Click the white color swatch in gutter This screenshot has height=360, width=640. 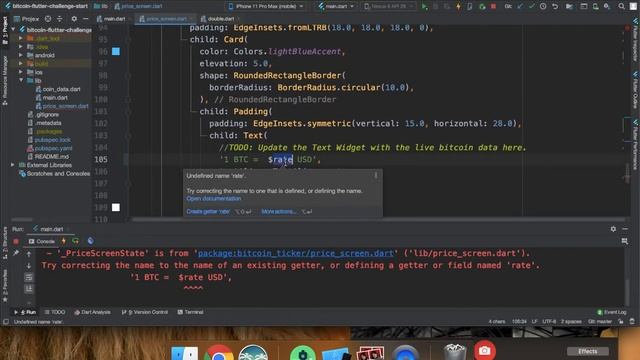[x=116, y=207]
